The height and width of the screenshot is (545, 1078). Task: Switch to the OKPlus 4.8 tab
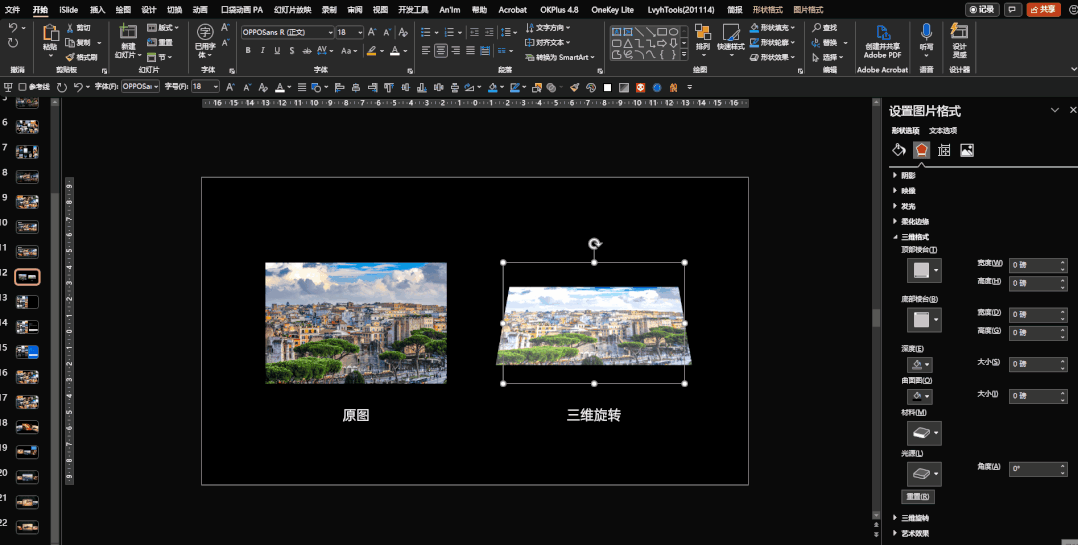[x=559, y=10]
